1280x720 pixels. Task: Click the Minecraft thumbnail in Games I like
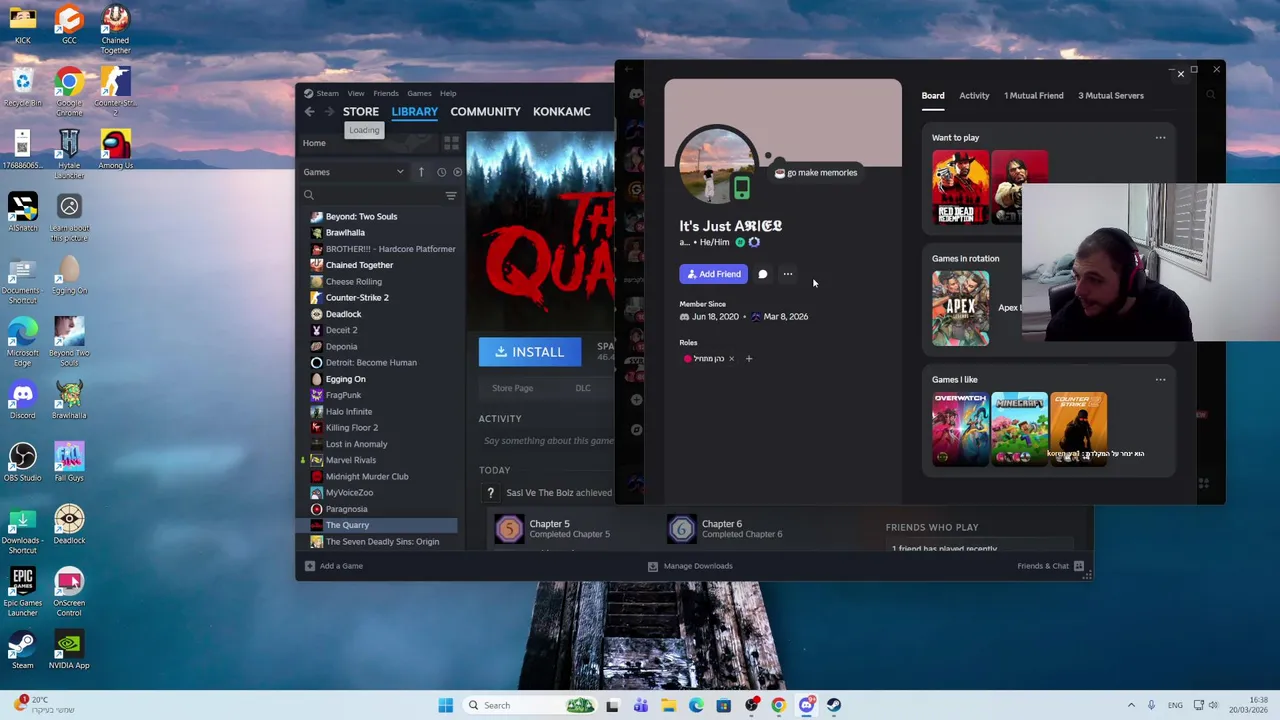click(1019, 429)
